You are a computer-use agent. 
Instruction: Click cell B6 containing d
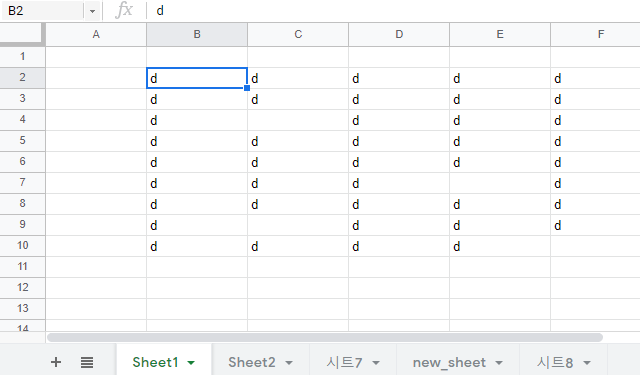click(x=197, y=162)
